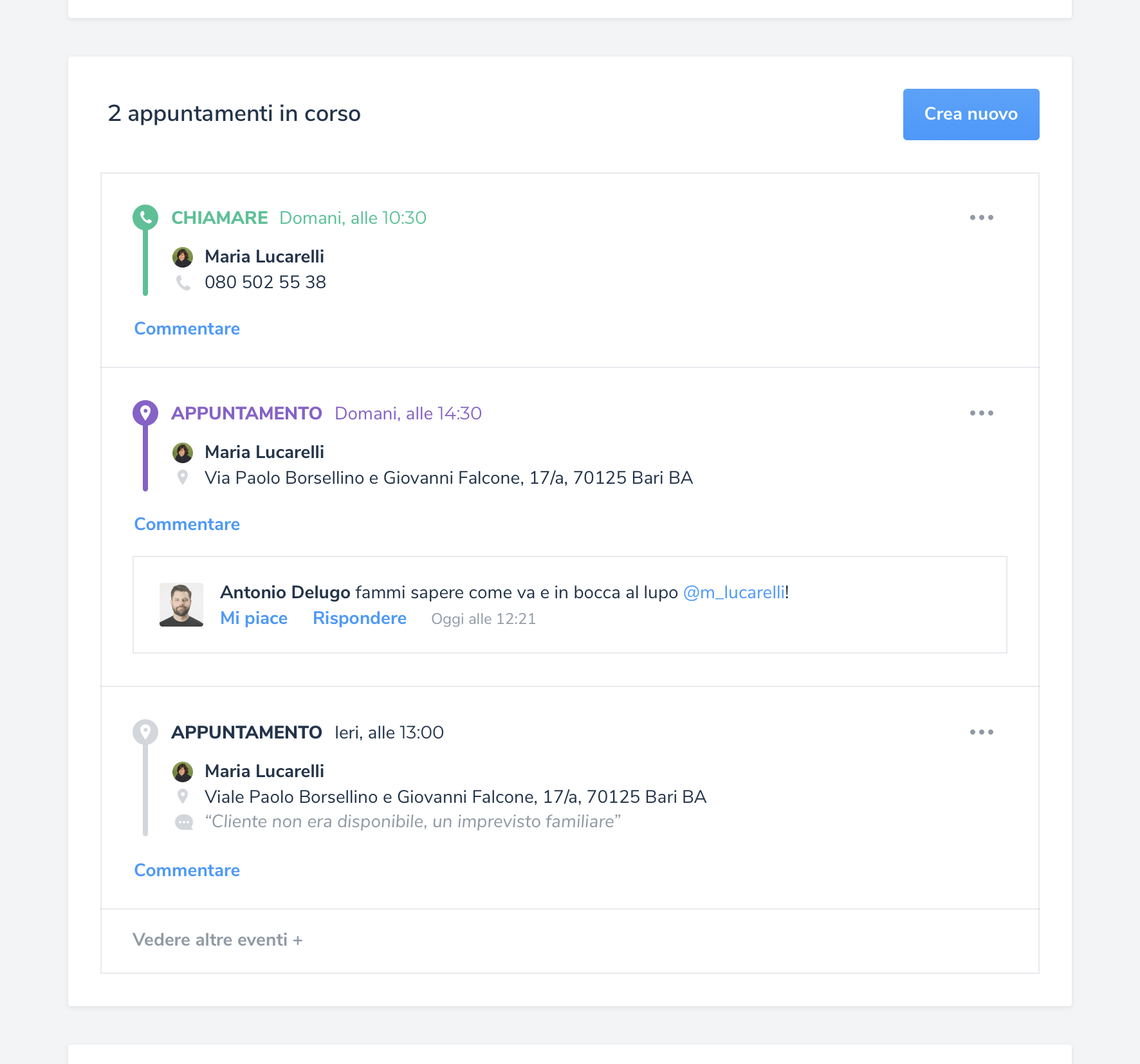Open the options menu for the 14:30 appointment
The image size is (1140, 1064).
[981, 413]
